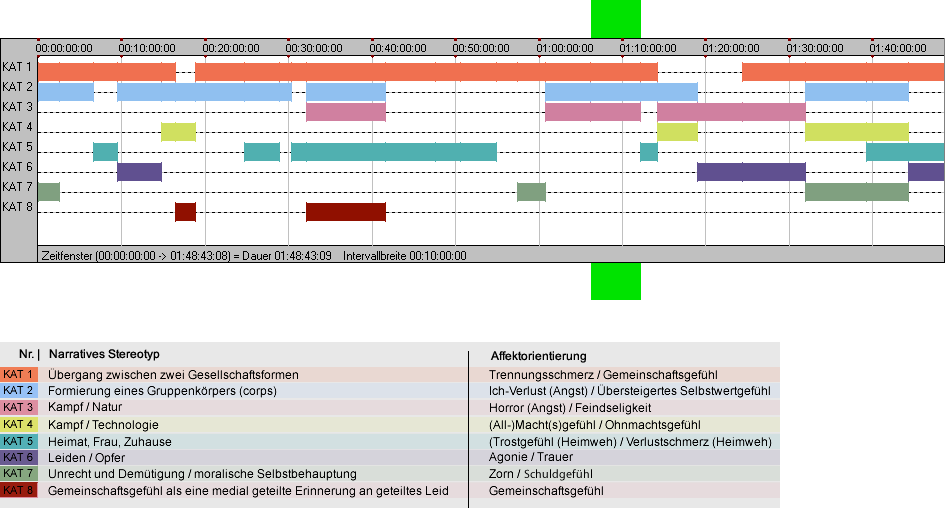Select 'Formierung eines Gruppenkörpers (corps)' text
The image size is (945, 530).
pyautogui.click(x=163, y=391)
